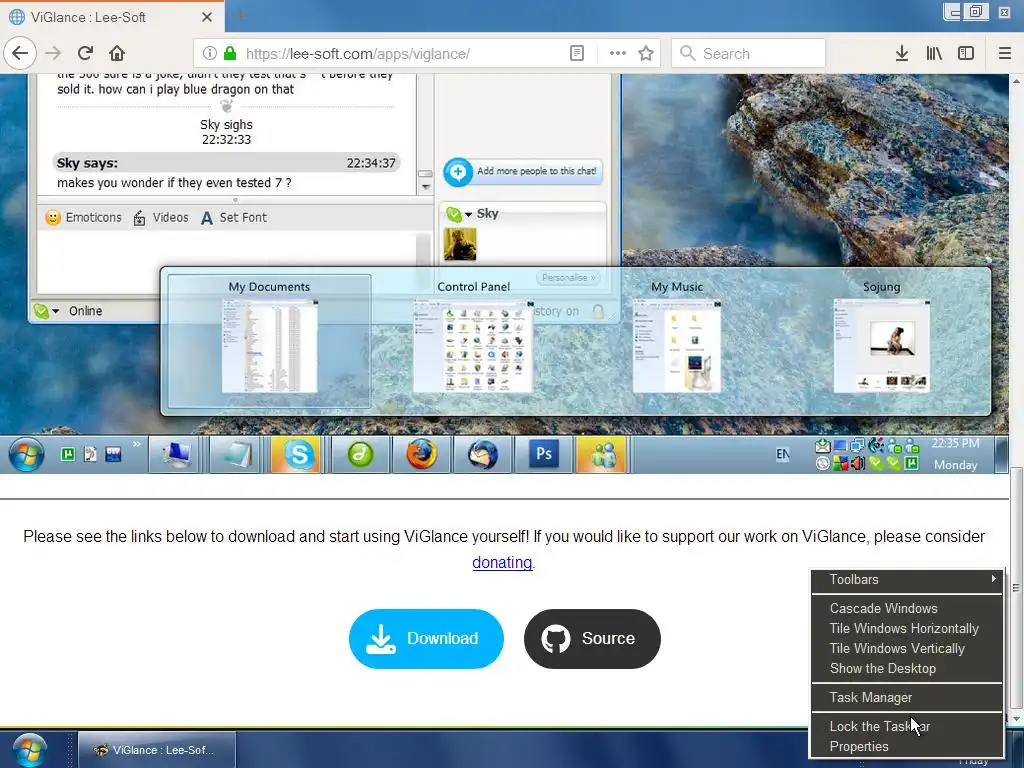Click chat scrollbar down arrow
Viewport: 1024px width, 768px height.
click(425, 187)
